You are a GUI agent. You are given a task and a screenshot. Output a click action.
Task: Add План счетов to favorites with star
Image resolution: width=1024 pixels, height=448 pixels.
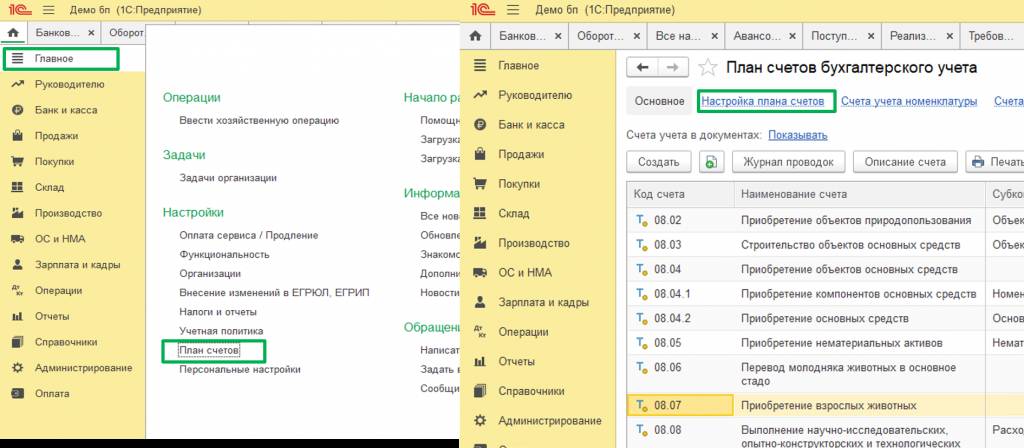[707, 67]
